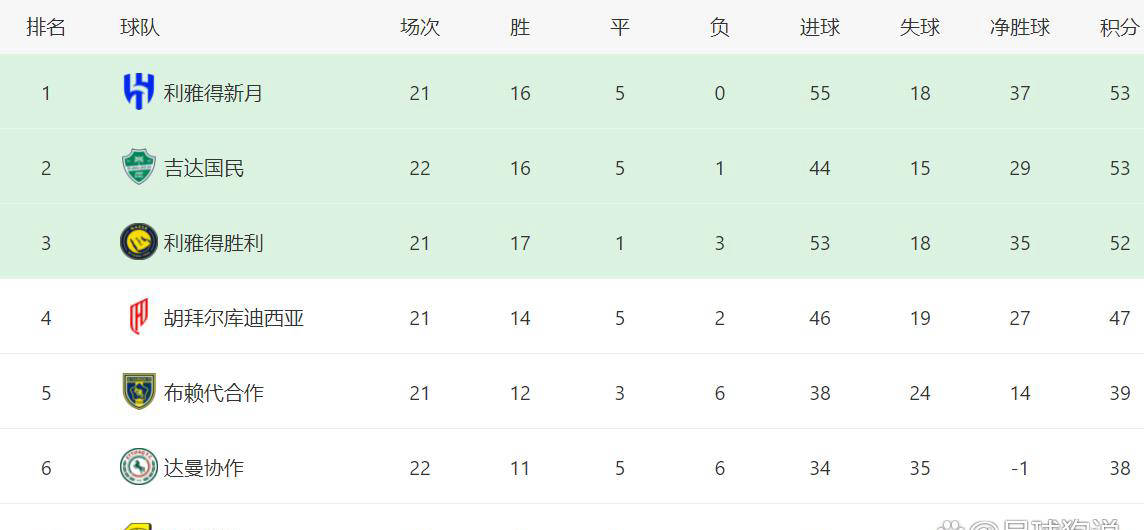
Task: Click the 胜 column header
Action: click(520, 28)
